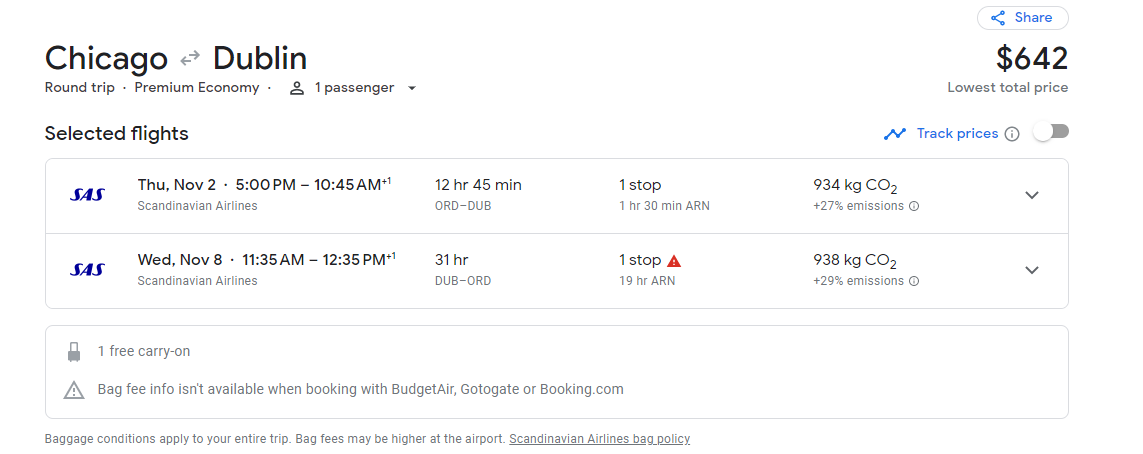The image size is (1143, 454).
Task: Click the bag fee warning triangle icon
Action: tap(74, 390)
